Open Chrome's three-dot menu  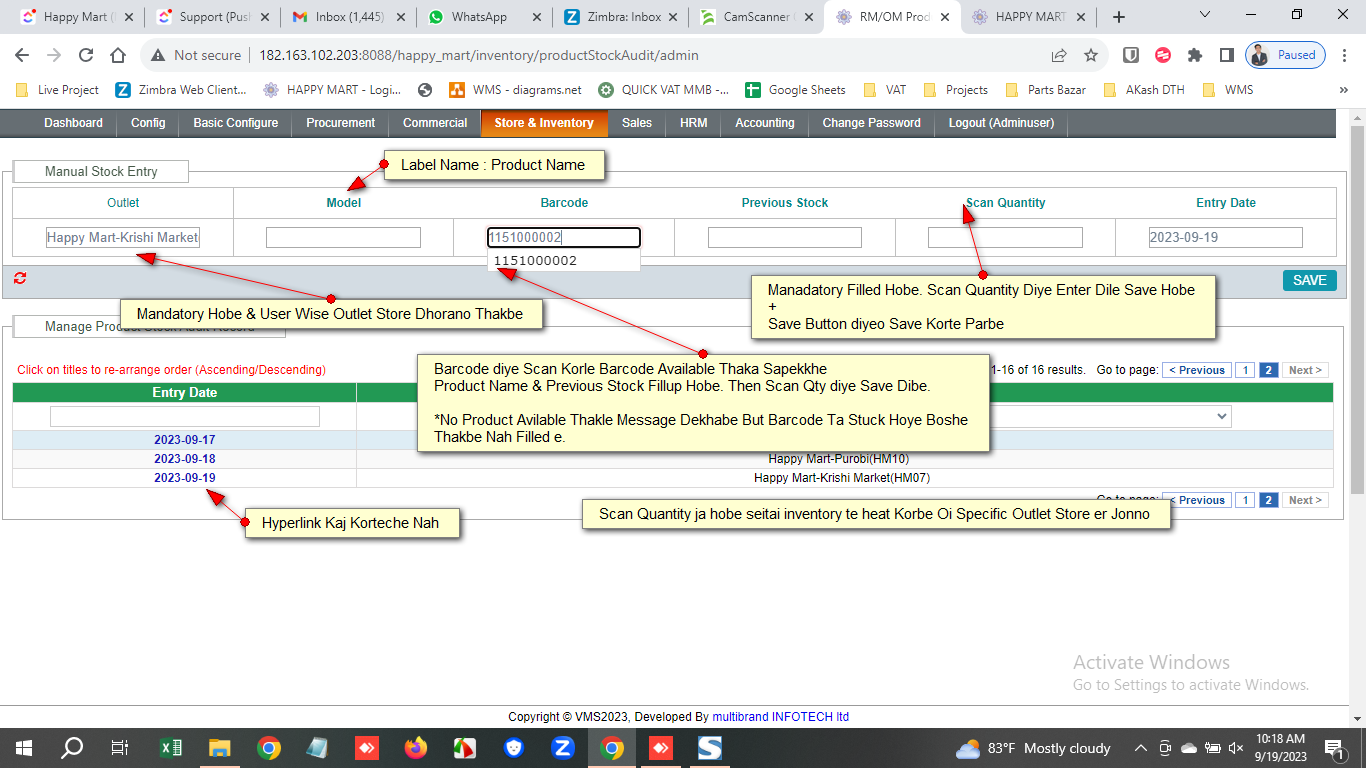[1343, 55]
